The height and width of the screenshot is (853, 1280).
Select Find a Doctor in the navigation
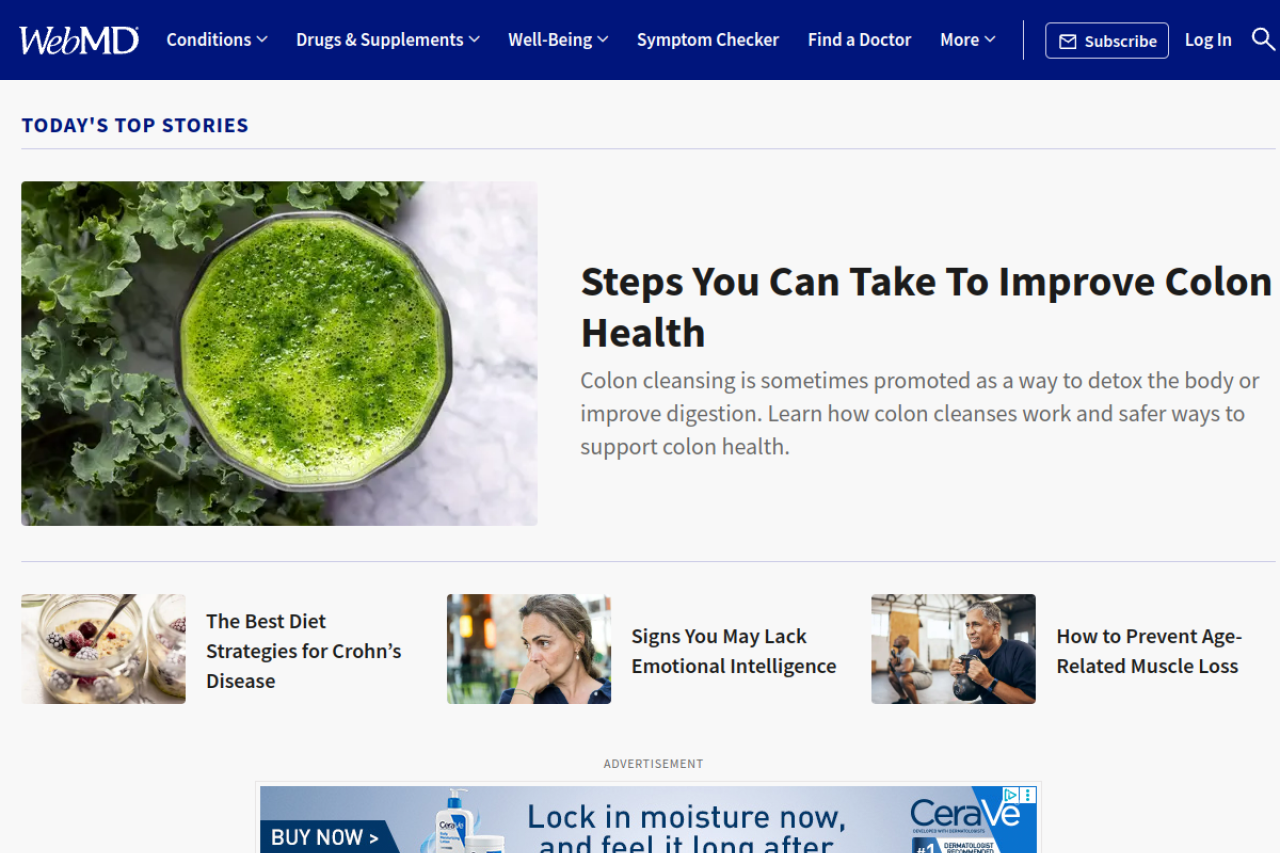[859, 40]
